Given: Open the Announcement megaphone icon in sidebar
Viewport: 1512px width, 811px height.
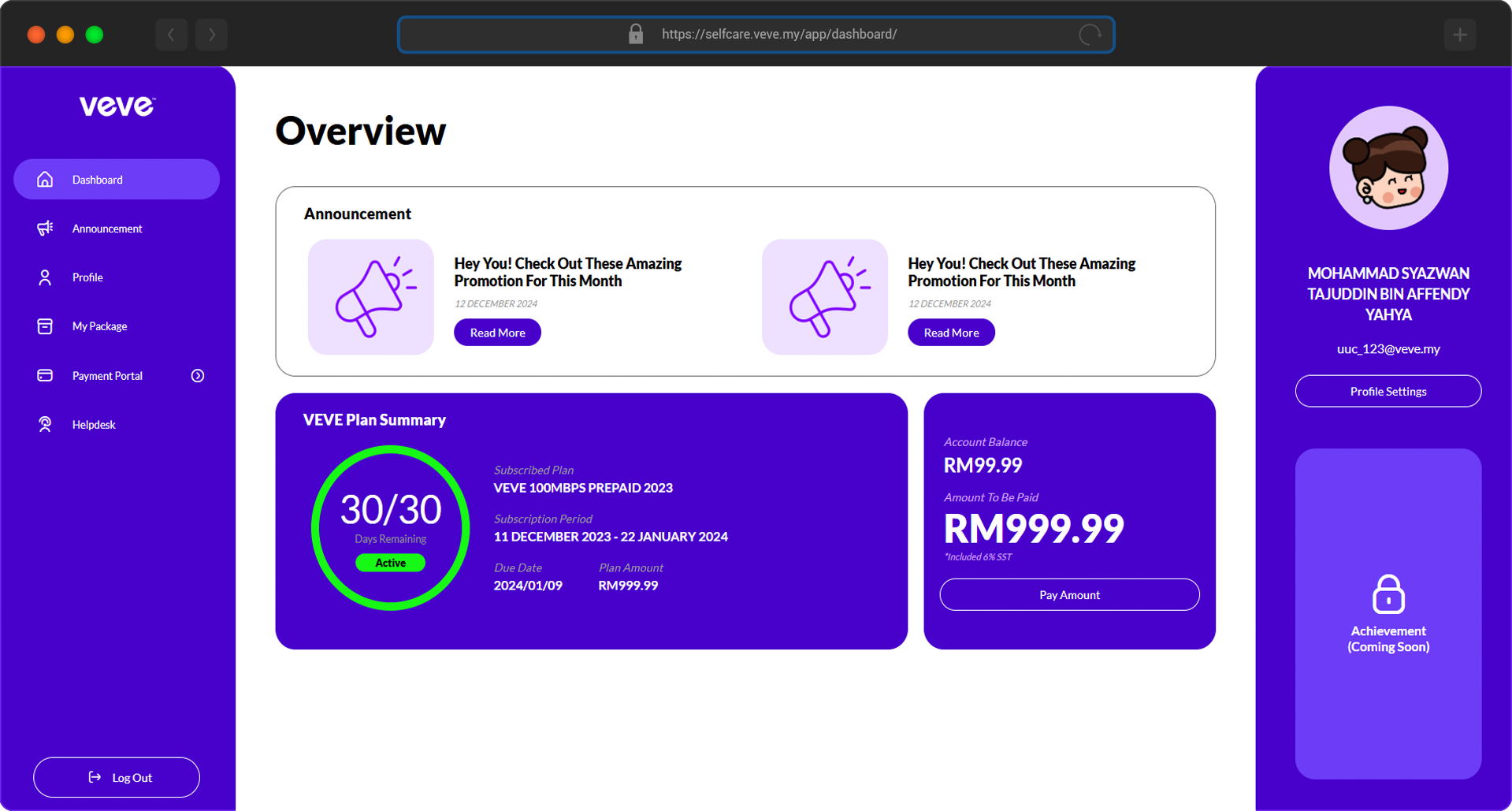Looking at the screenshot, I should pyautogui.click(x=45, y=228).
